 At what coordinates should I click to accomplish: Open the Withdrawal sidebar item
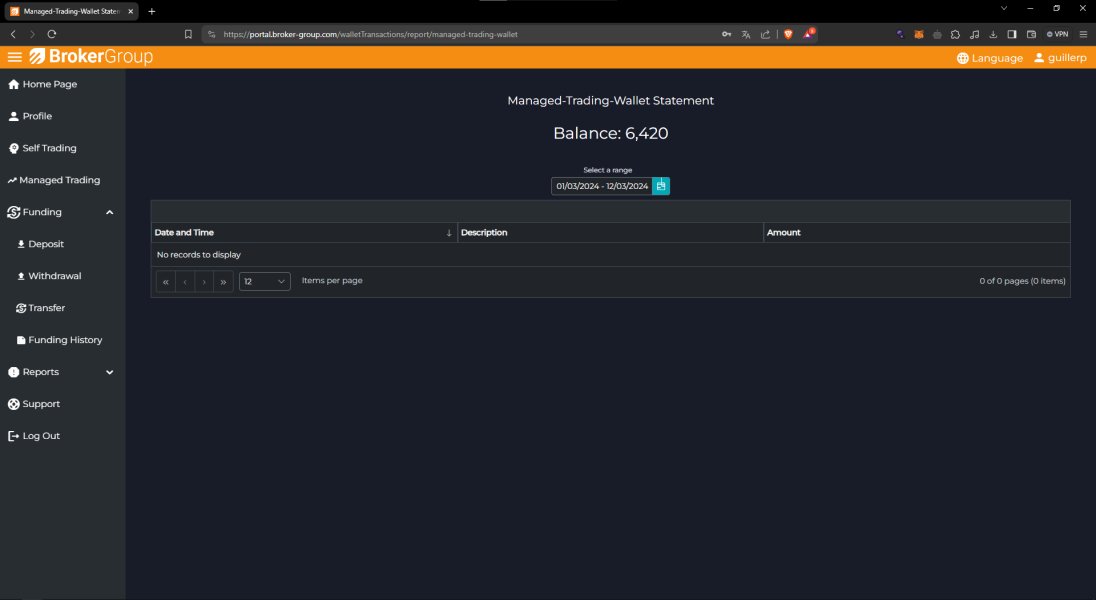coord(54,276)
